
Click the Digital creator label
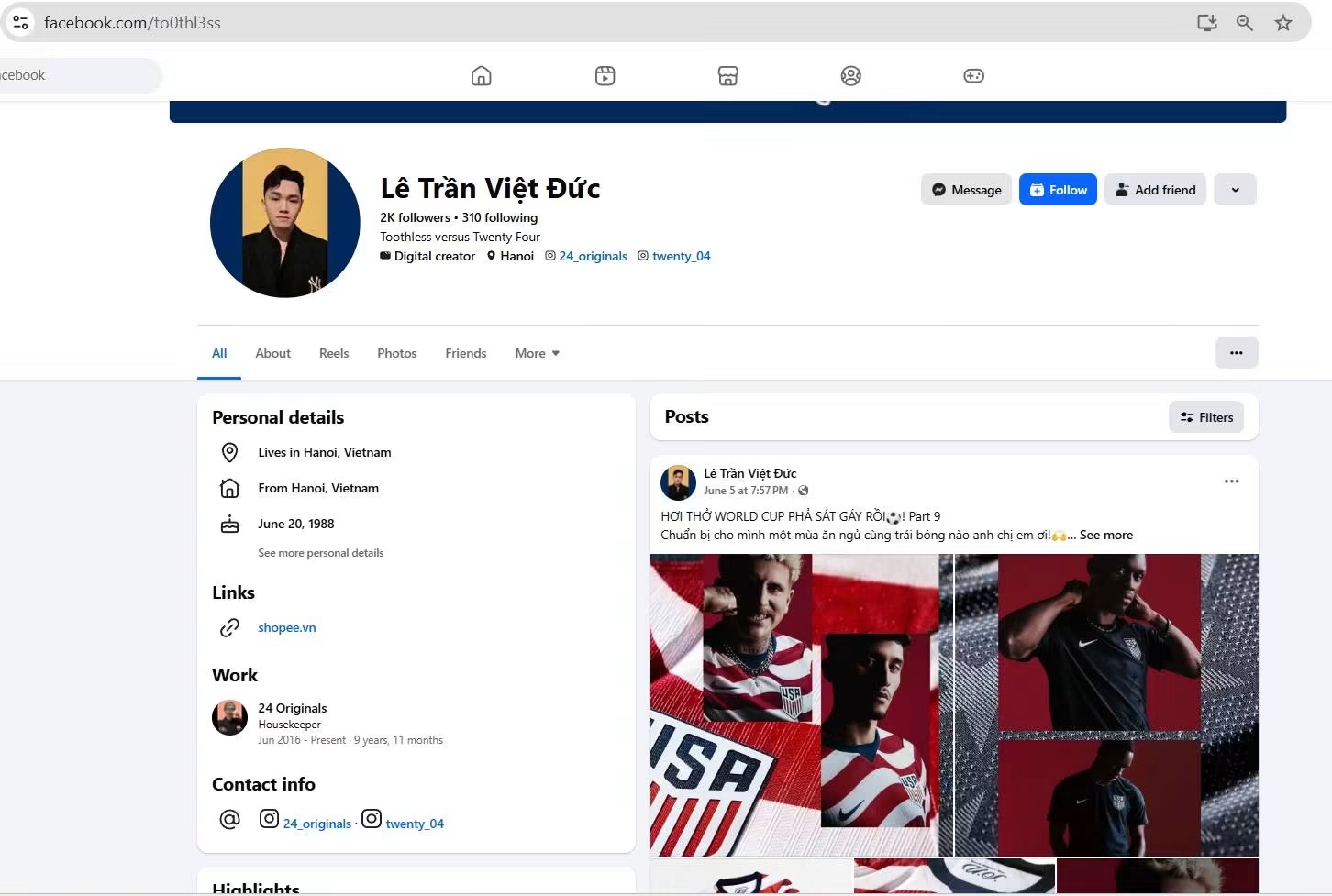pyautogui.click(x=435, y=257)
